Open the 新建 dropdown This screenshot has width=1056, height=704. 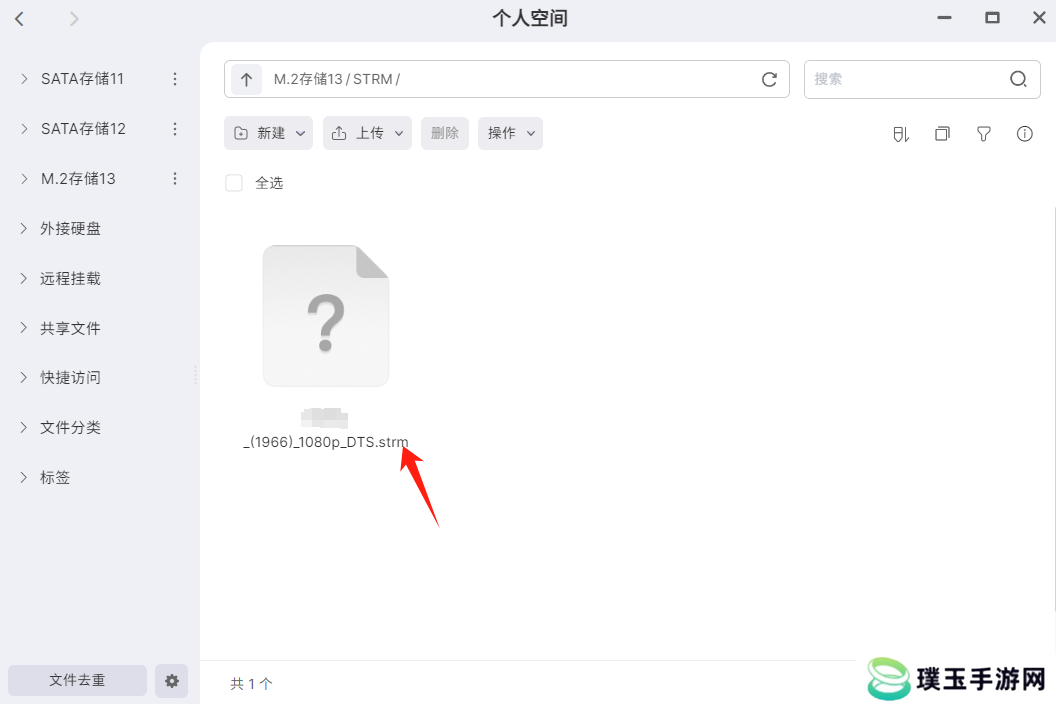[x=268, y=133]
